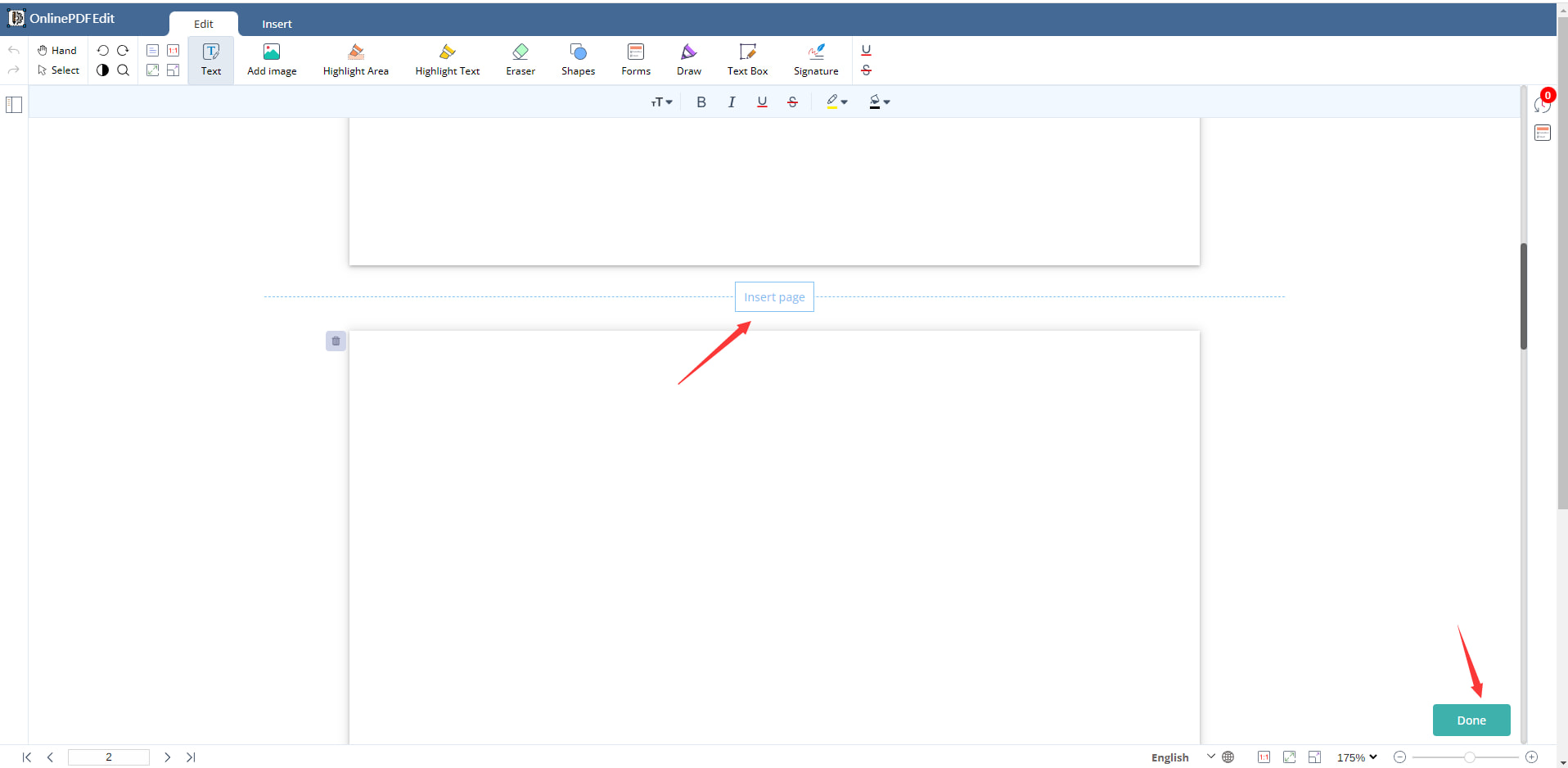Click the zoom slider handle

click(1470, 757)
